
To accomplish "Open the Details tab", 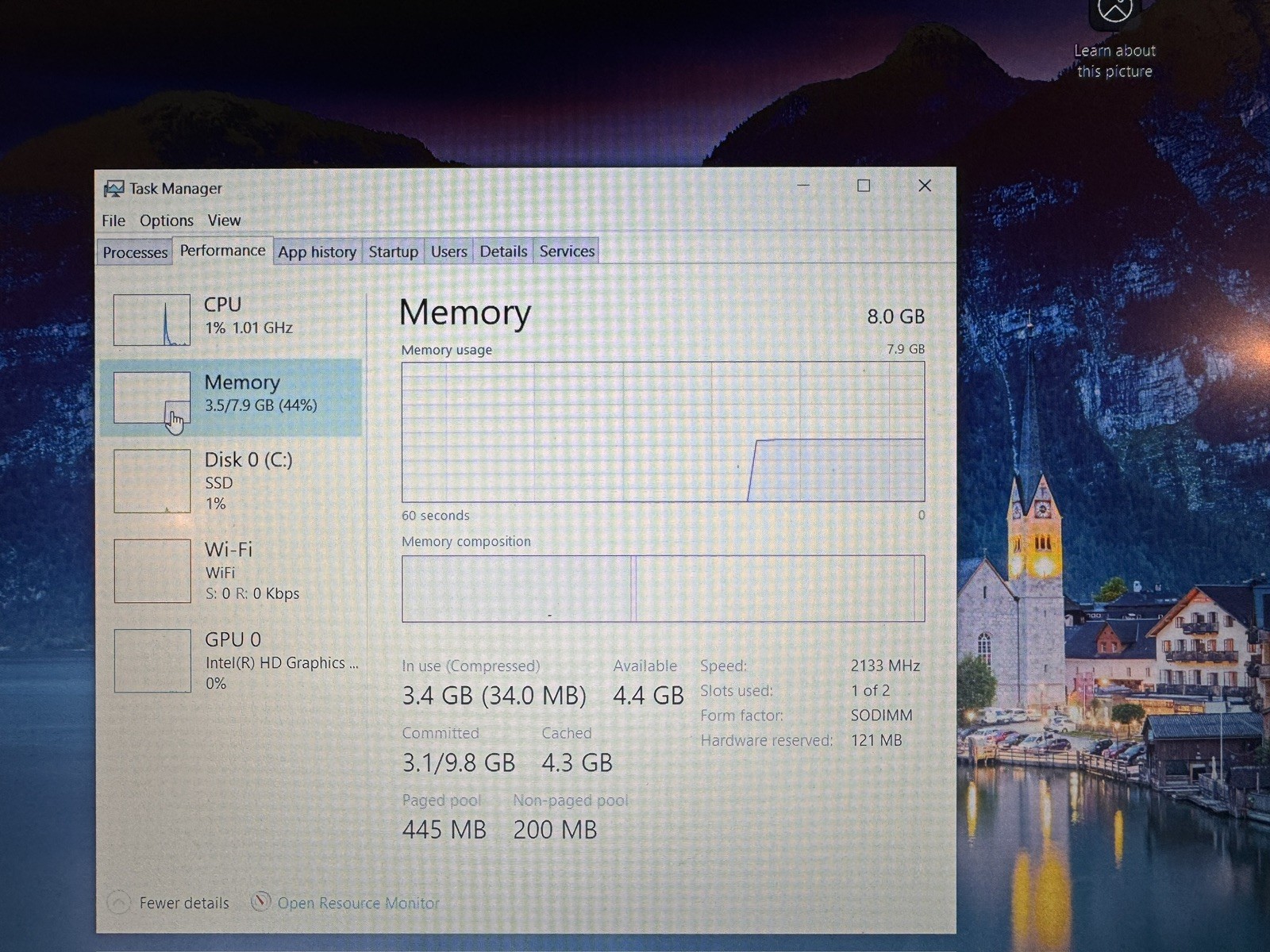I will point(503,251).
